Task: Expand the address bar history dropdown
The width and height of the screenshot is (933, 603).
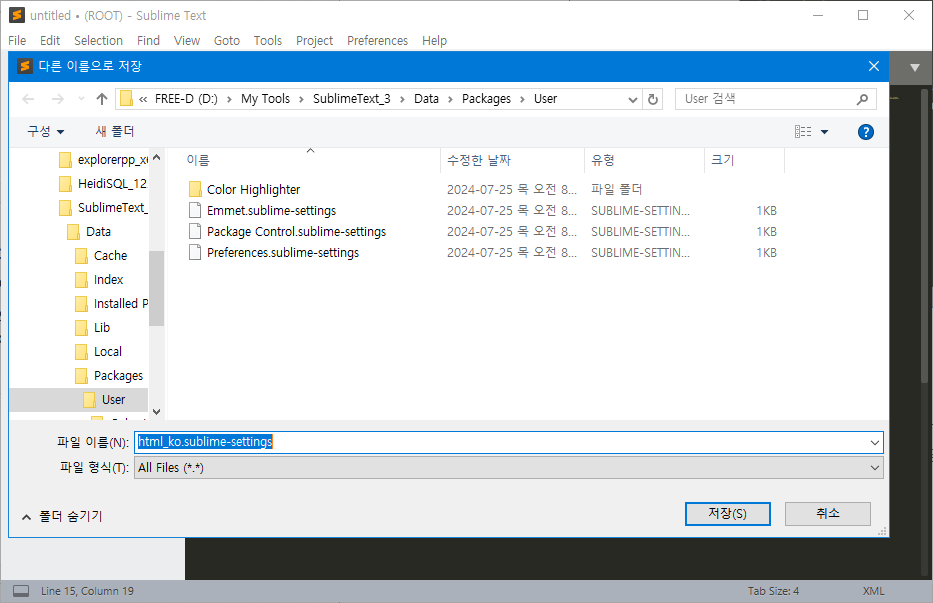Action: pyautogui.click(x=633, y=99)
